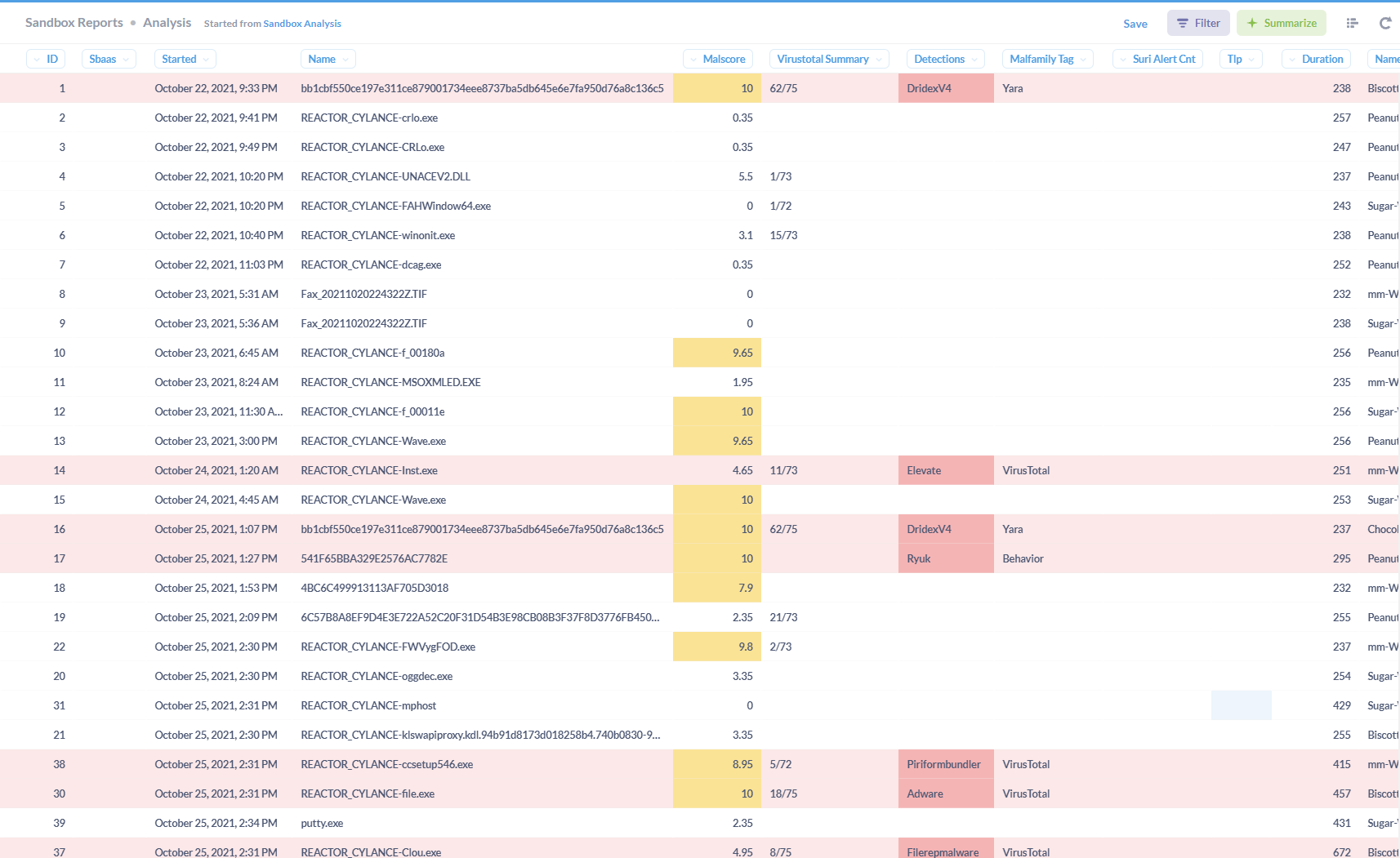The image size is (1400, 858).
Task: Click the Filter button
Action: (1197, 23)
